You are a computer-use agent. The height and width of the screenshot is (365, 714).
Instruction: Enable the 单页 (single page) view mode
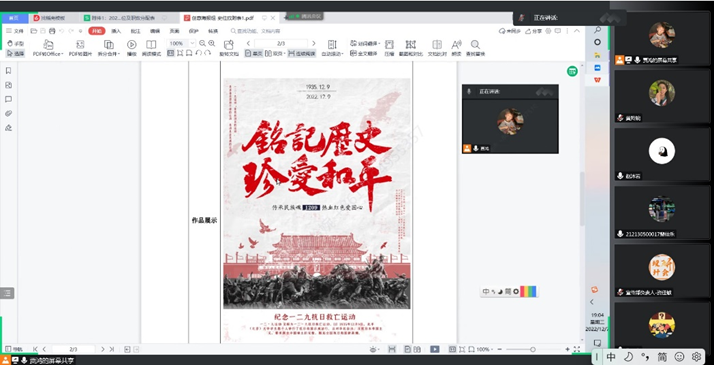(254, 53)
